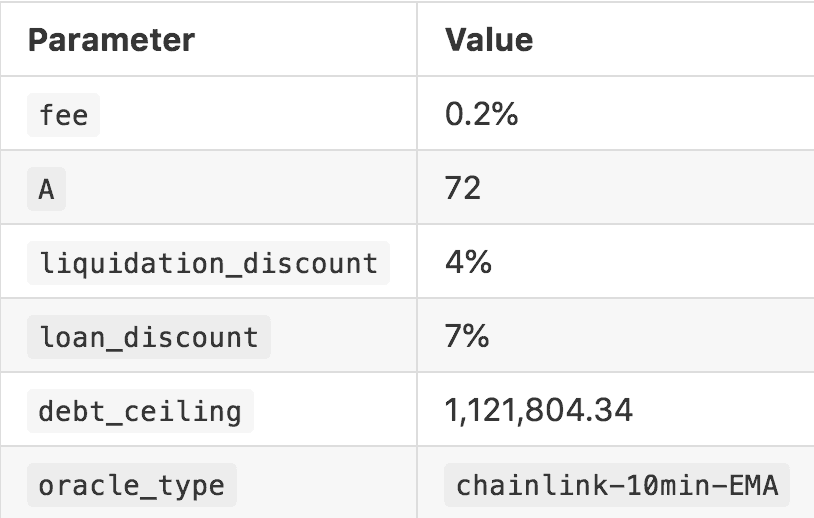
Task: Select the fee parameter code label
Action: tap(64, 115)
